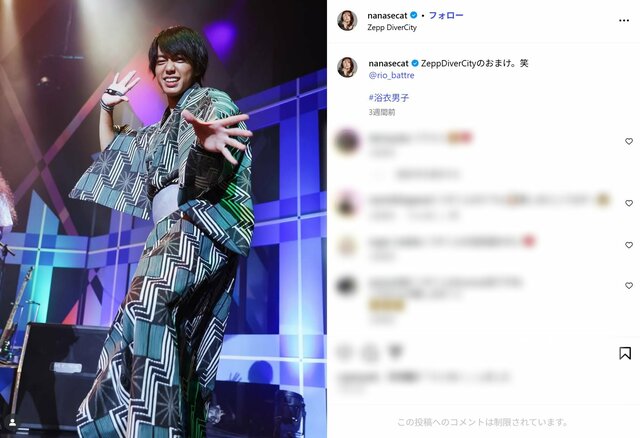Like the third comment with heart icon
This screenshot has height=438, width=640.
[x=629, y=245]
